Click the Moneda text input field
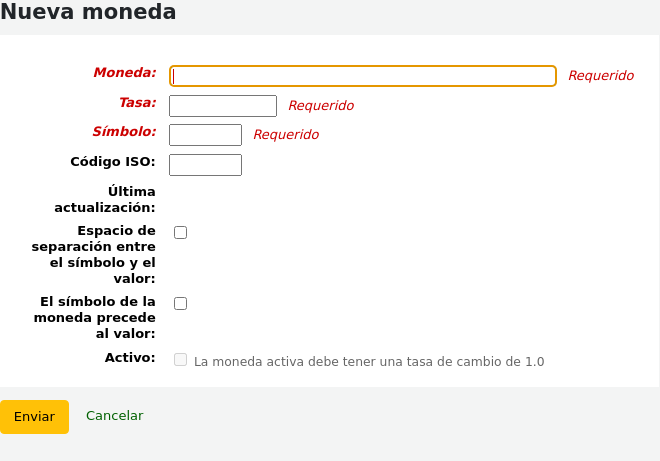 coord(363,76)
